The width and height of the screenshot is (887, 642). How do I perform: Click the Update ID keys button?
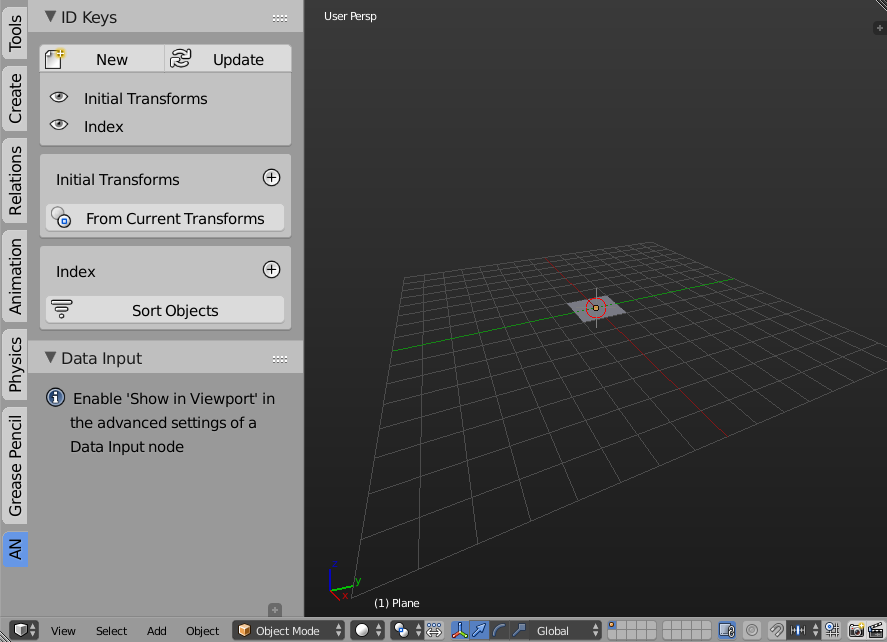228,59
